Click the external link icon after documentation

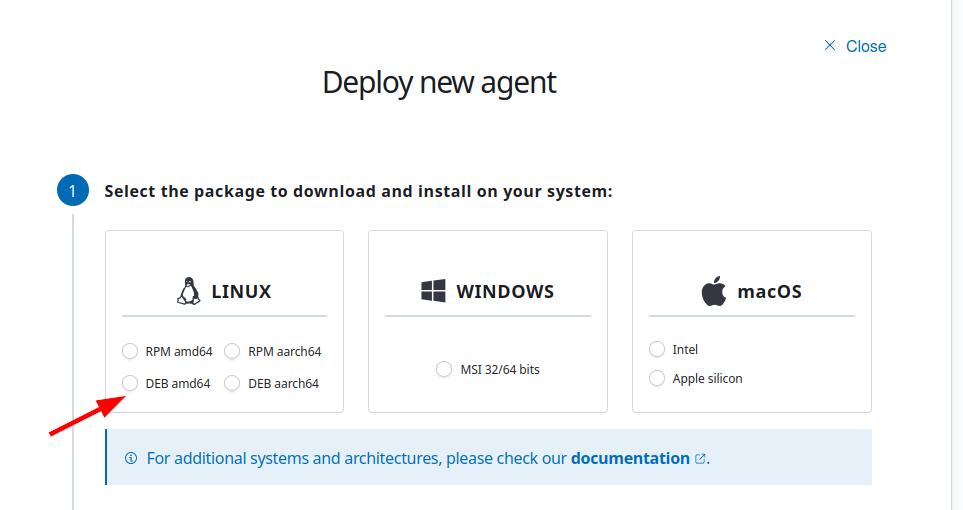tap(700, 459)
